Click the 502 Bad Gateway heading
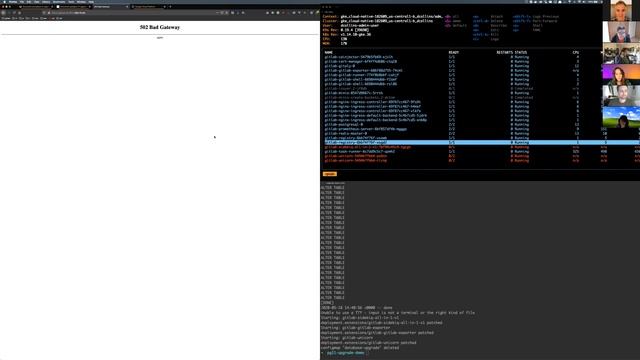 click(160, 27)
